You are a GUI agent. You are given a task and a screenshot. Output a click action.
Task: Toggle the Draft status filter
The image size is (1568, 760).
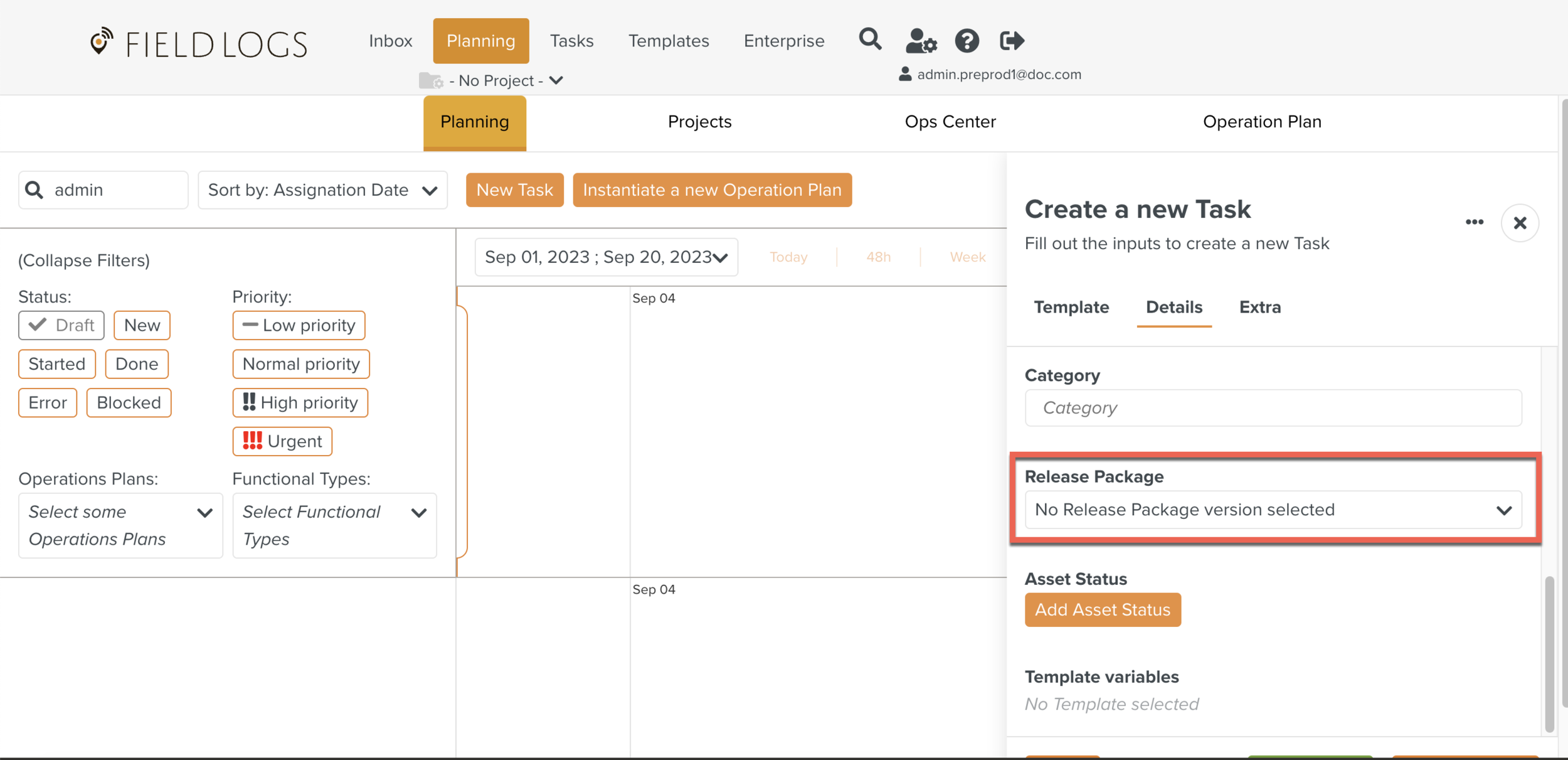61,325
